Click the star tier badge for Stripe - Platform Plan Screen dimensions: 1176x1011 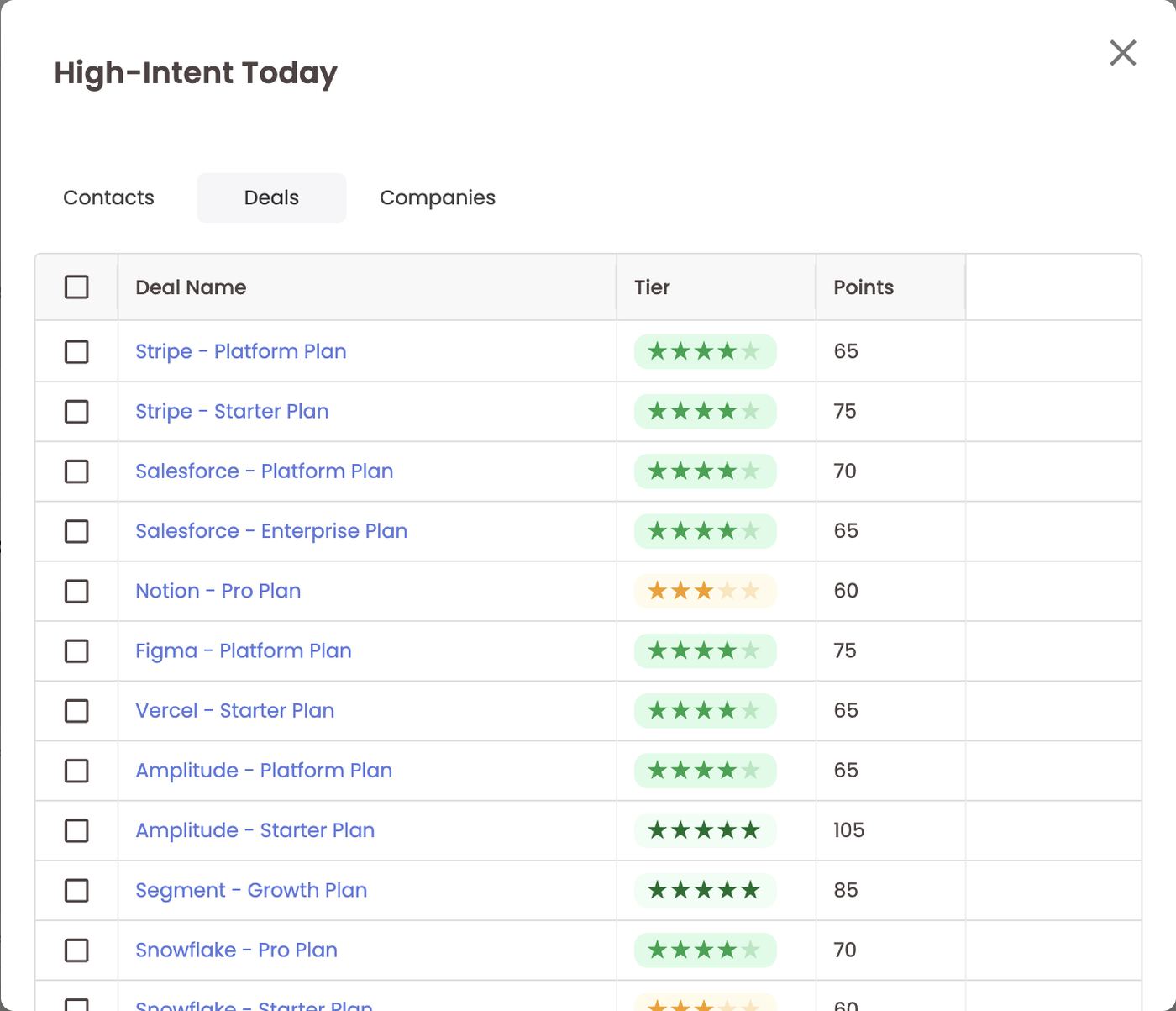[706, 351]
